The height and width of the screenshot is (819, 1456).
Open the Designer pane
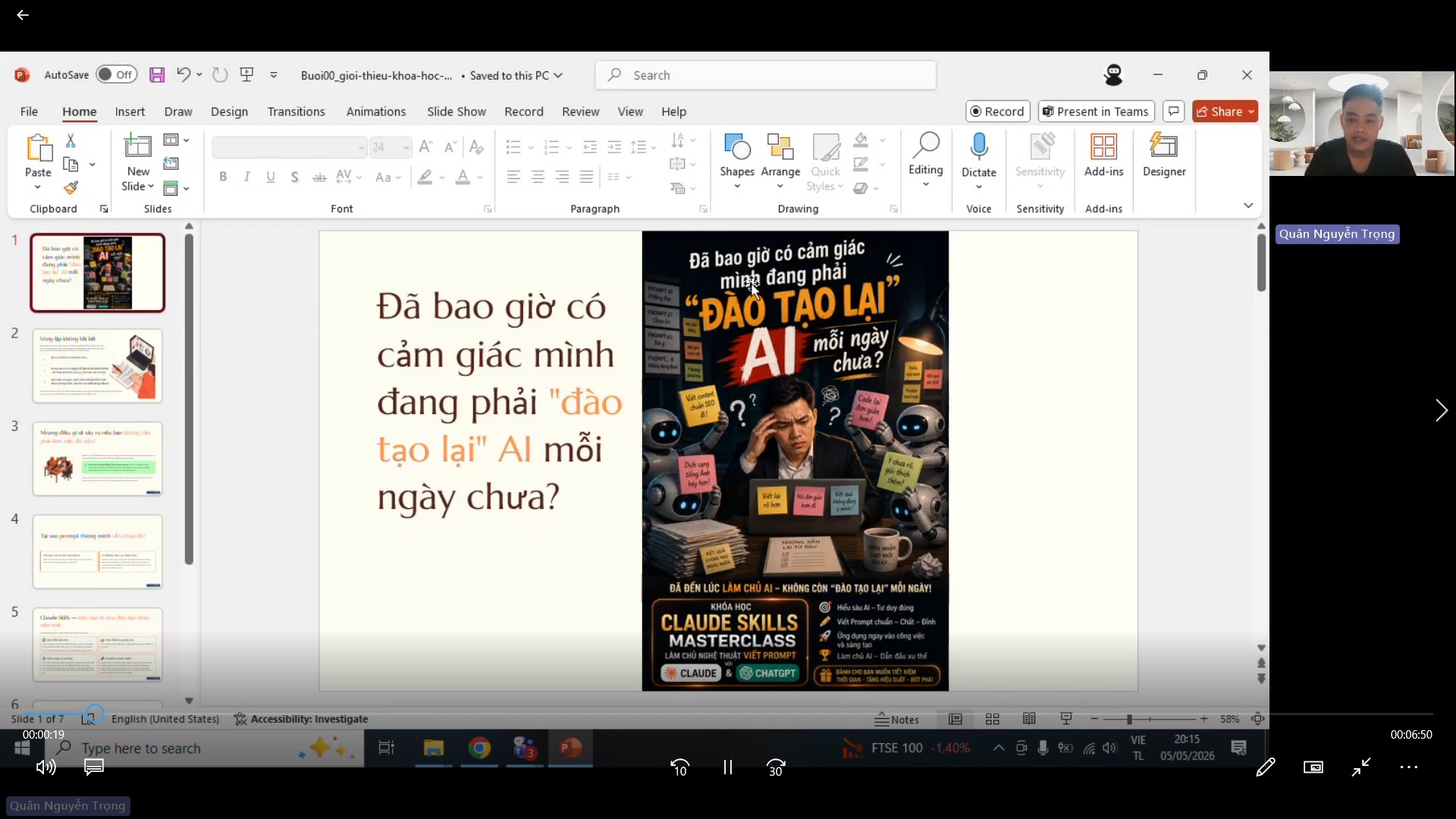(1164, 155)
